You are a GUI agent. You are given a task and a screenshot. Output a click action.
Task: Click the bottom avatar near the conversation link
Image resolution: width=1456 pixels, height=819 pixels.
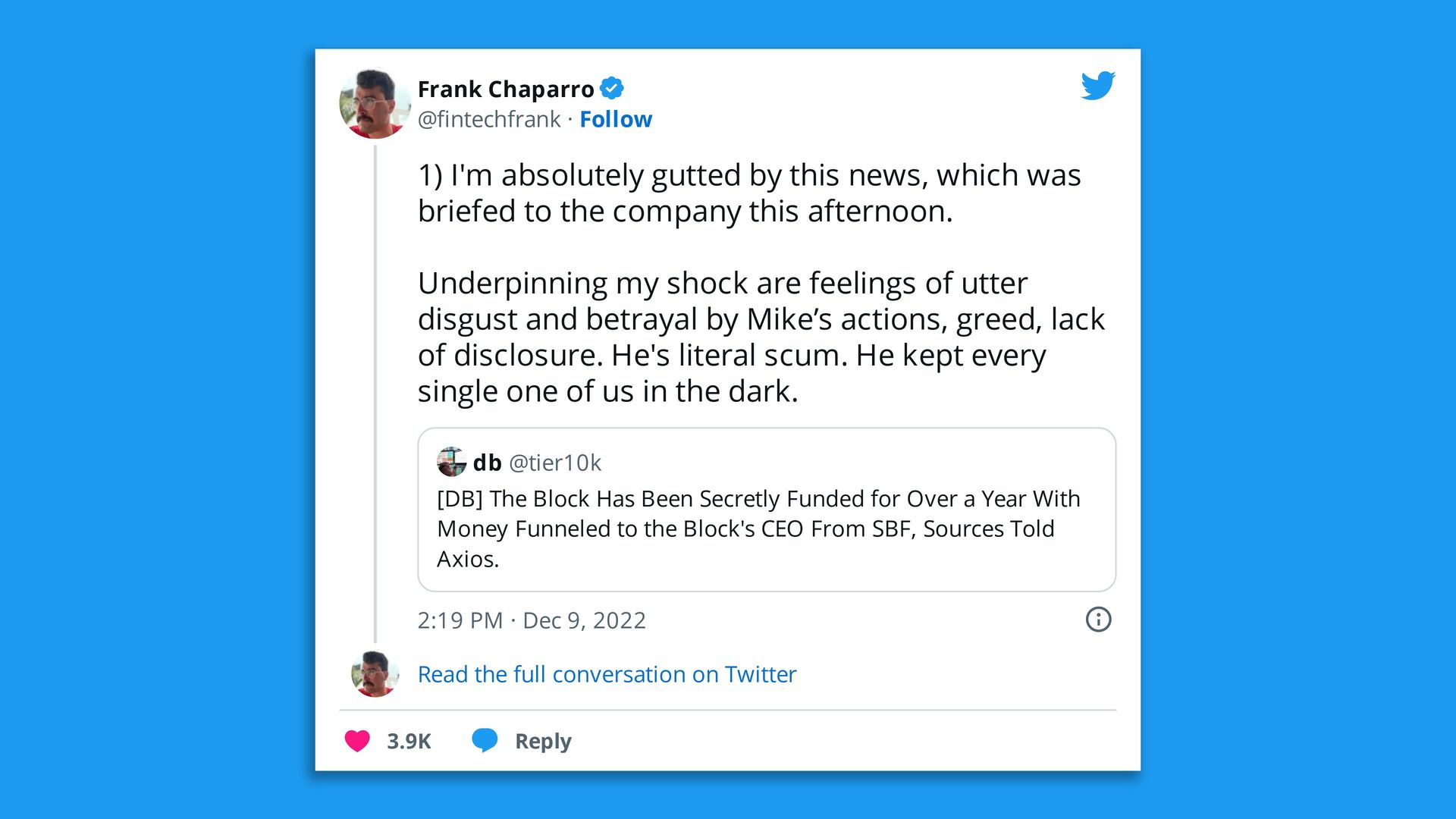tap(375, 674)
